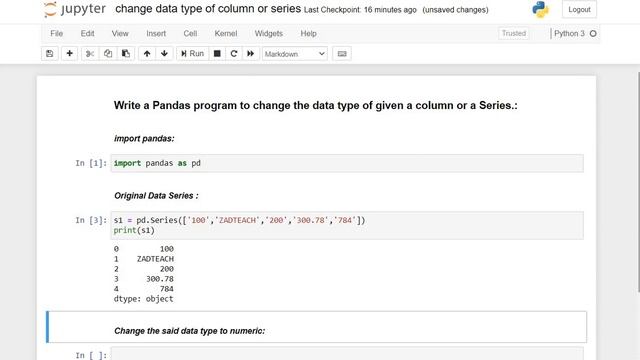Click into the import pandas code cell
This screenshot has width=640, height=360.
[x=347, y=163]
